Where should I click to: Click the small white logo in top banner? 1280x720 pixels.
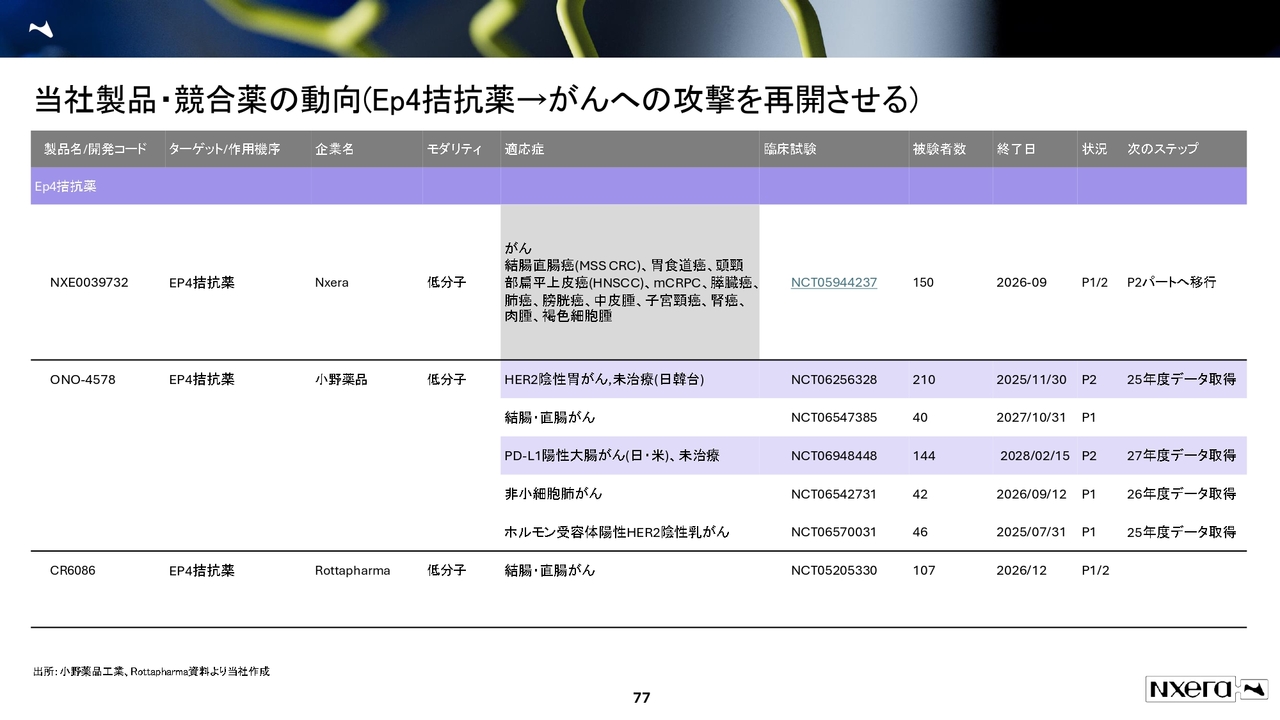point(41,28)
